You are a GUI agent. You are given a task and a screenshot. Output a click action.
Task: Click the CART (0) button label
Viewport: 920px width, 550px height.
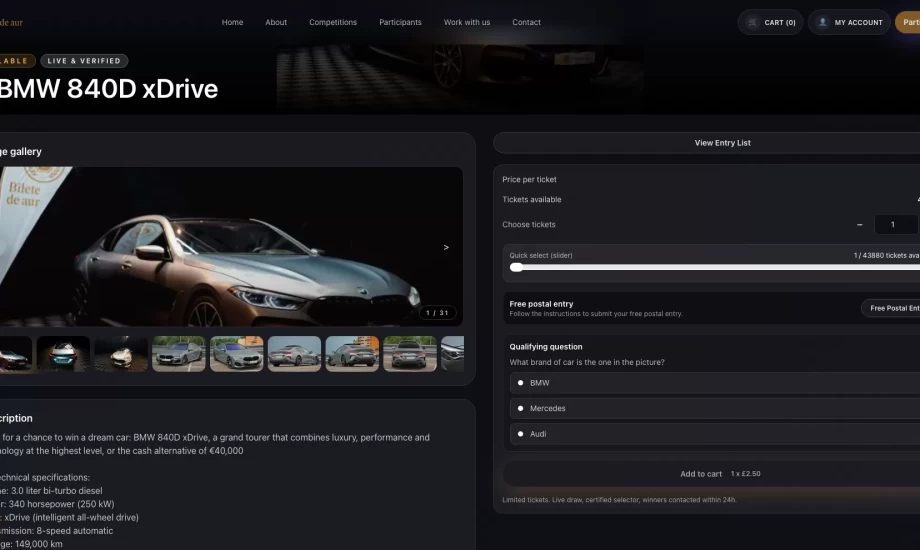780,22
